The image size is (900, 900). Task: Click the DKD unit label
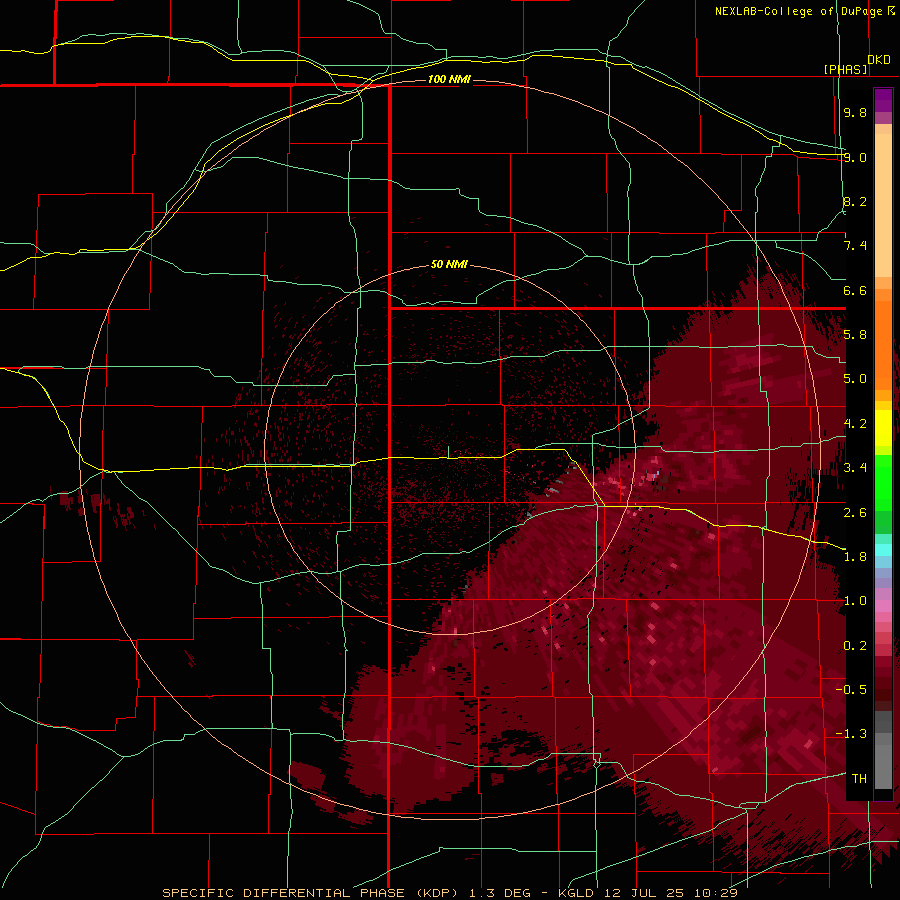click(879, 60)
